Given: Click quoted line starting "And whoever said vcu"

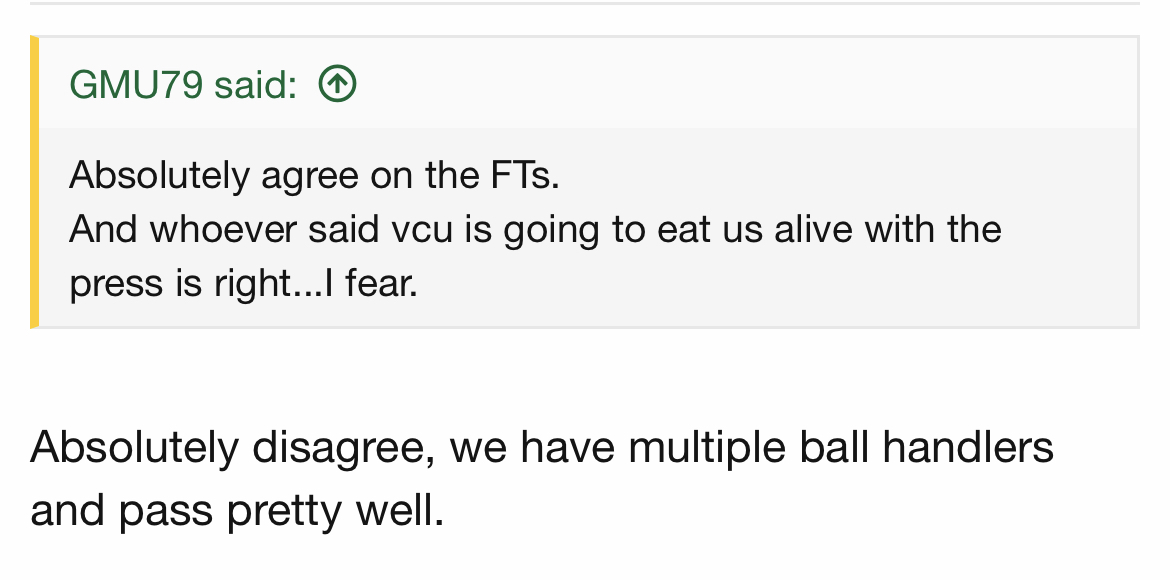Looking at the screenshot, I should (x=535, y=229).
